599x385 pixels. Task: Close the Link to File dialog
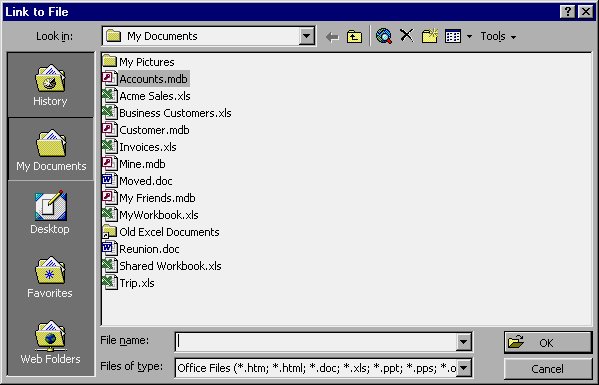(585, 12)
